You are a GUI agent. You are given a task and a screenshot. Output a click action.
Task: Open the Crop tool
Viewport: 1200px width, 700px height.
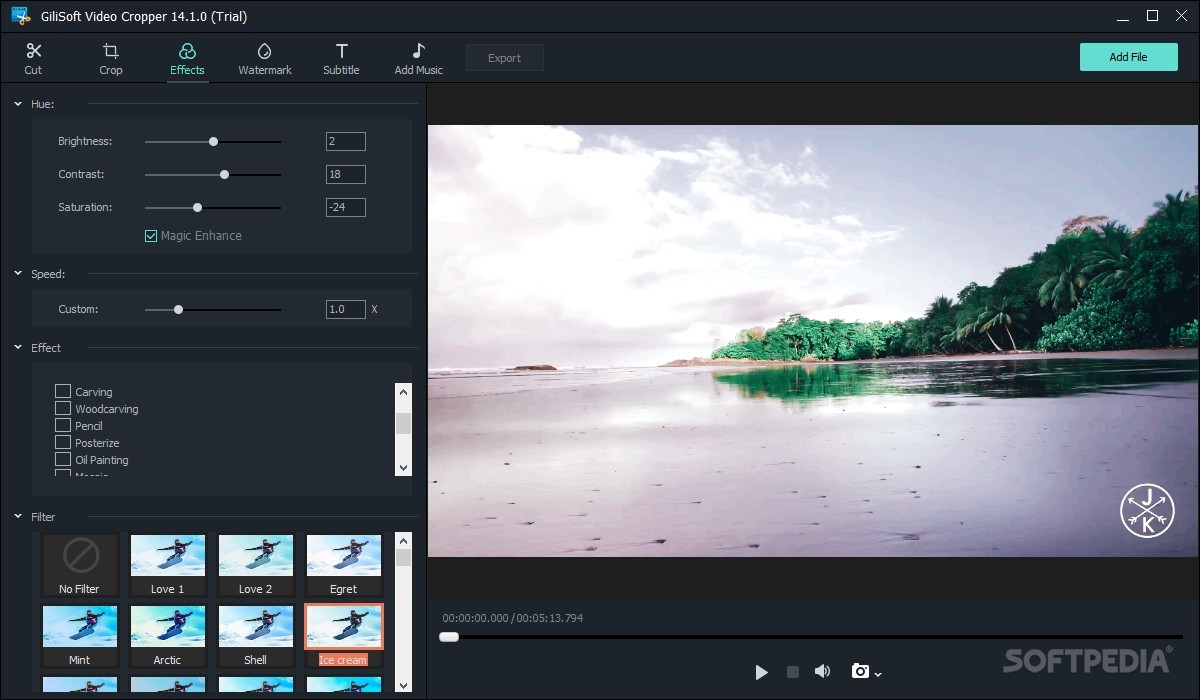point(110,57)
